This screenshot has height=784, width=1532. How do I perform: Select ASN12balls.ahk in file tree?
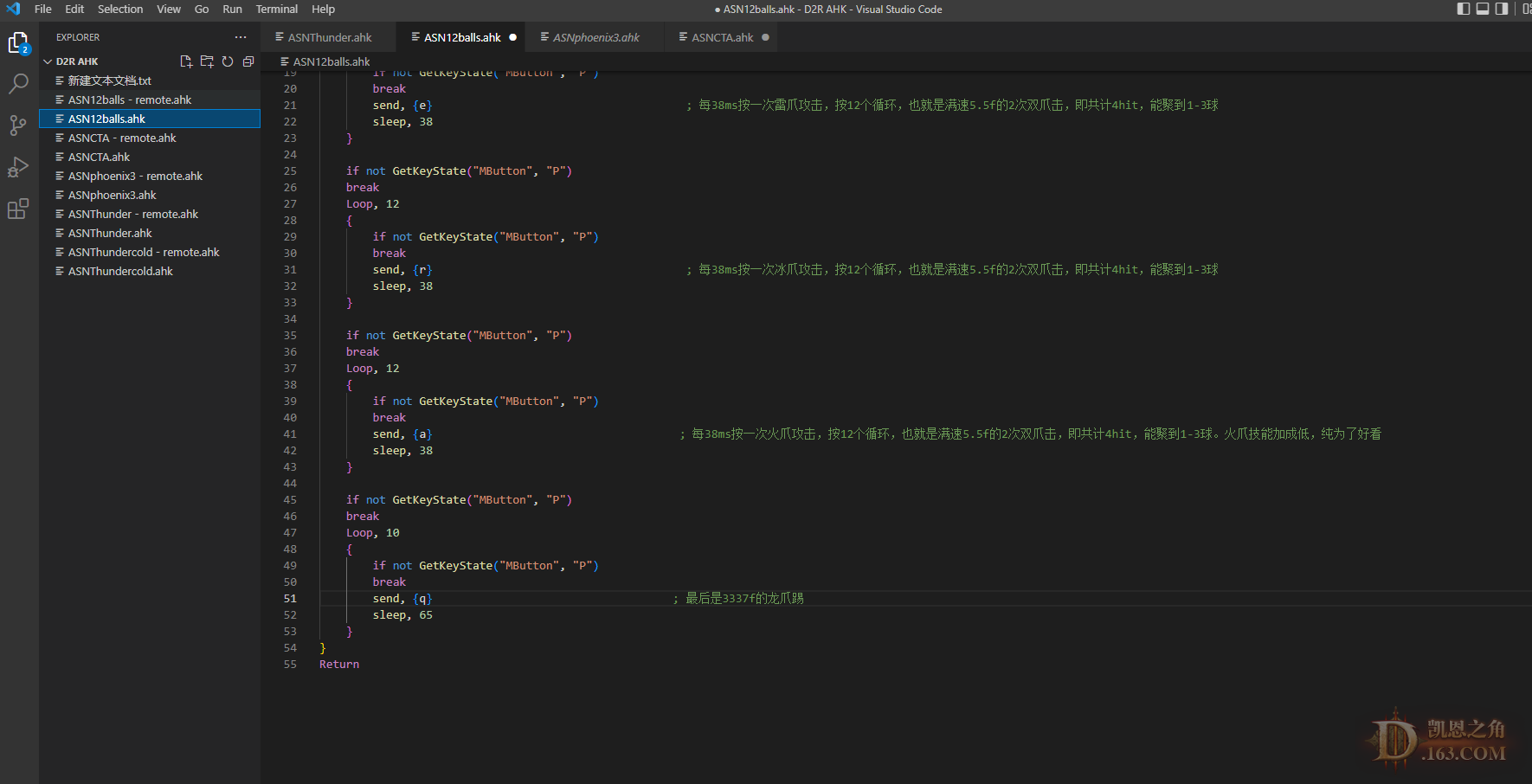click(x=150, y=119)
